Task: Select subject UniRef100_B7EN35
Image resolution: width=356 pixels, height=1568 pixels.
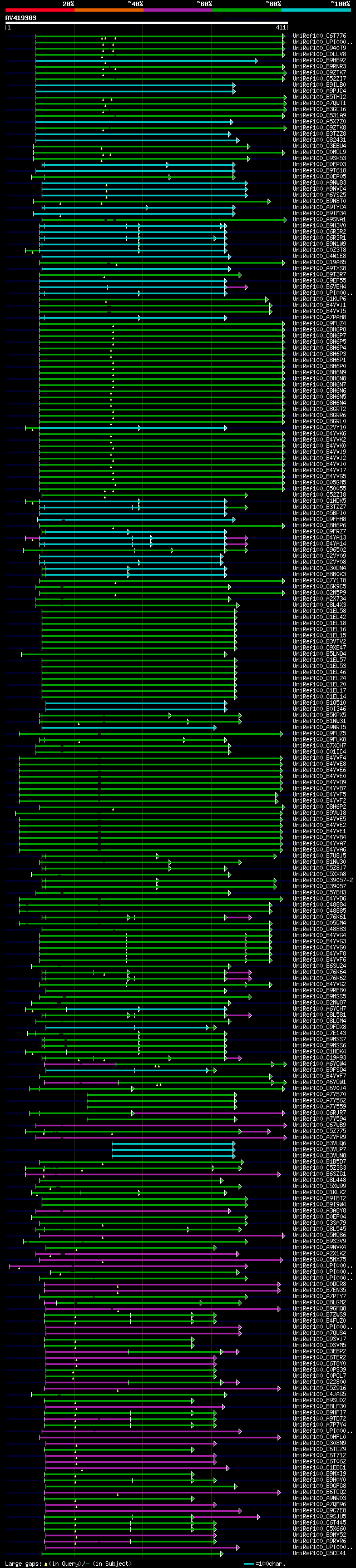Action: click(319, 1290)
